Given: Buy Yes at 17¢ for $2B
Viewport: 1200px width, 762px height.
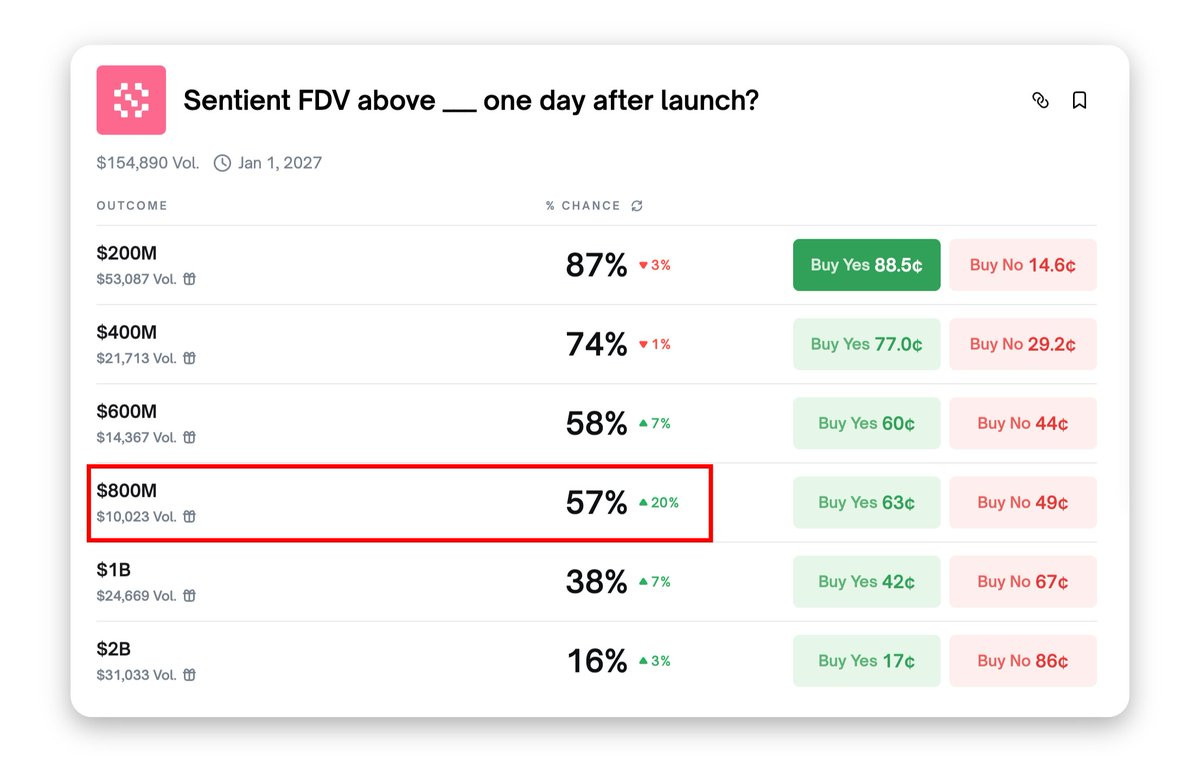Looking at the screenshot, I should click(x=867, y=661).
